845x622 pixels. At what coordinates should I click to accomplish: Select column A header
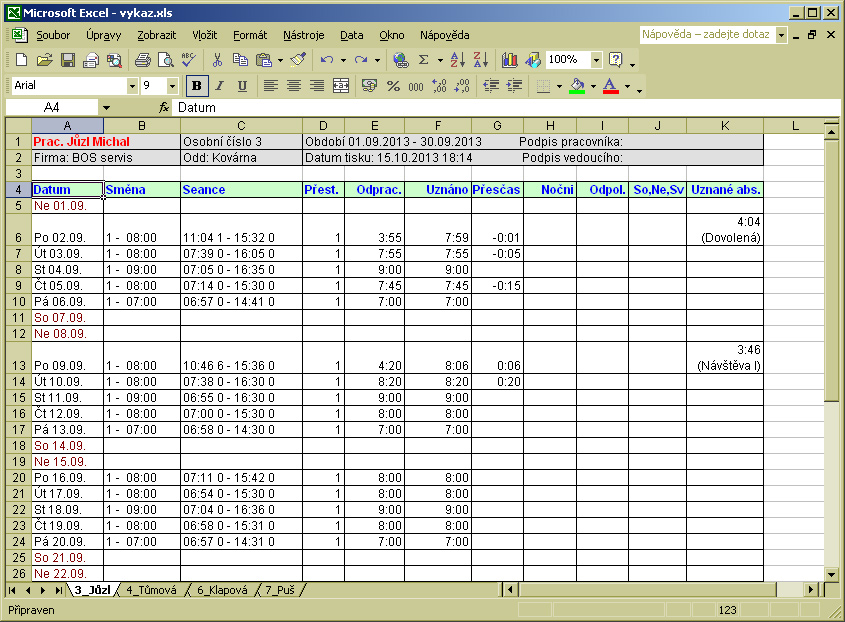click(x=67, y=126)
